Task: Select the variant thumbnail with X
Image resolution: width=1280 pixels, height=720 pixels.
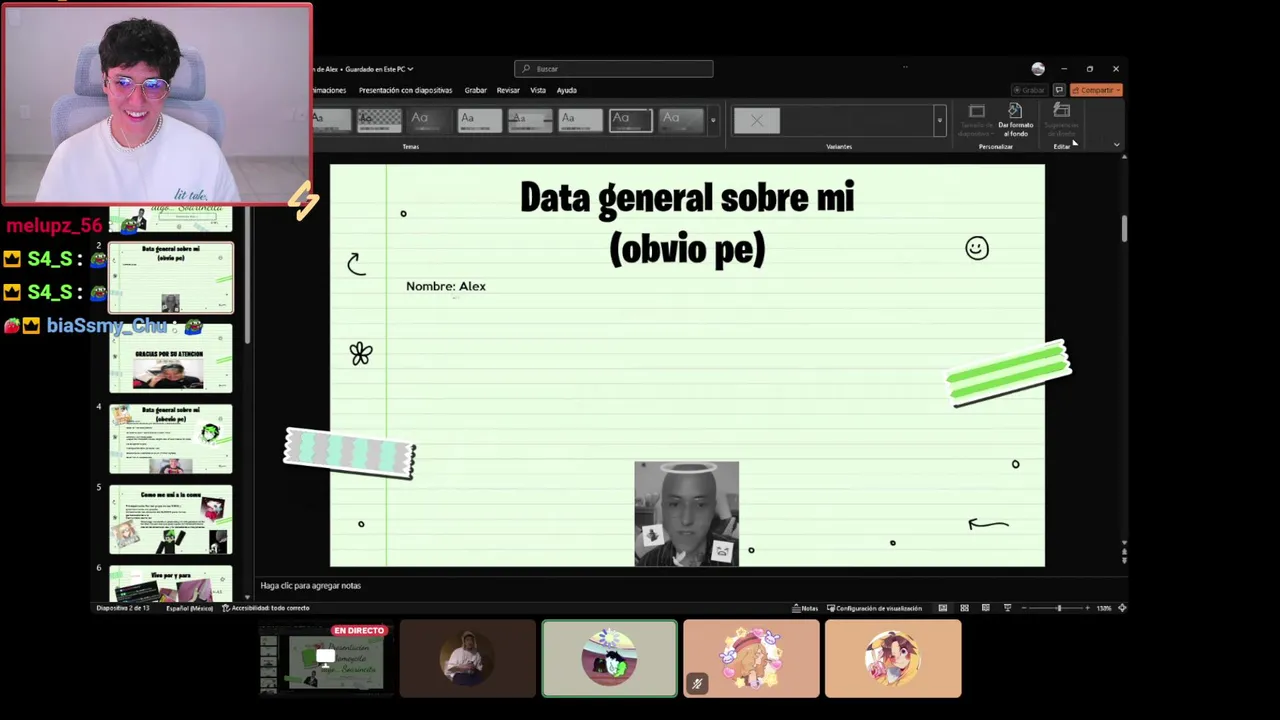Action: [x=757, y=120]
